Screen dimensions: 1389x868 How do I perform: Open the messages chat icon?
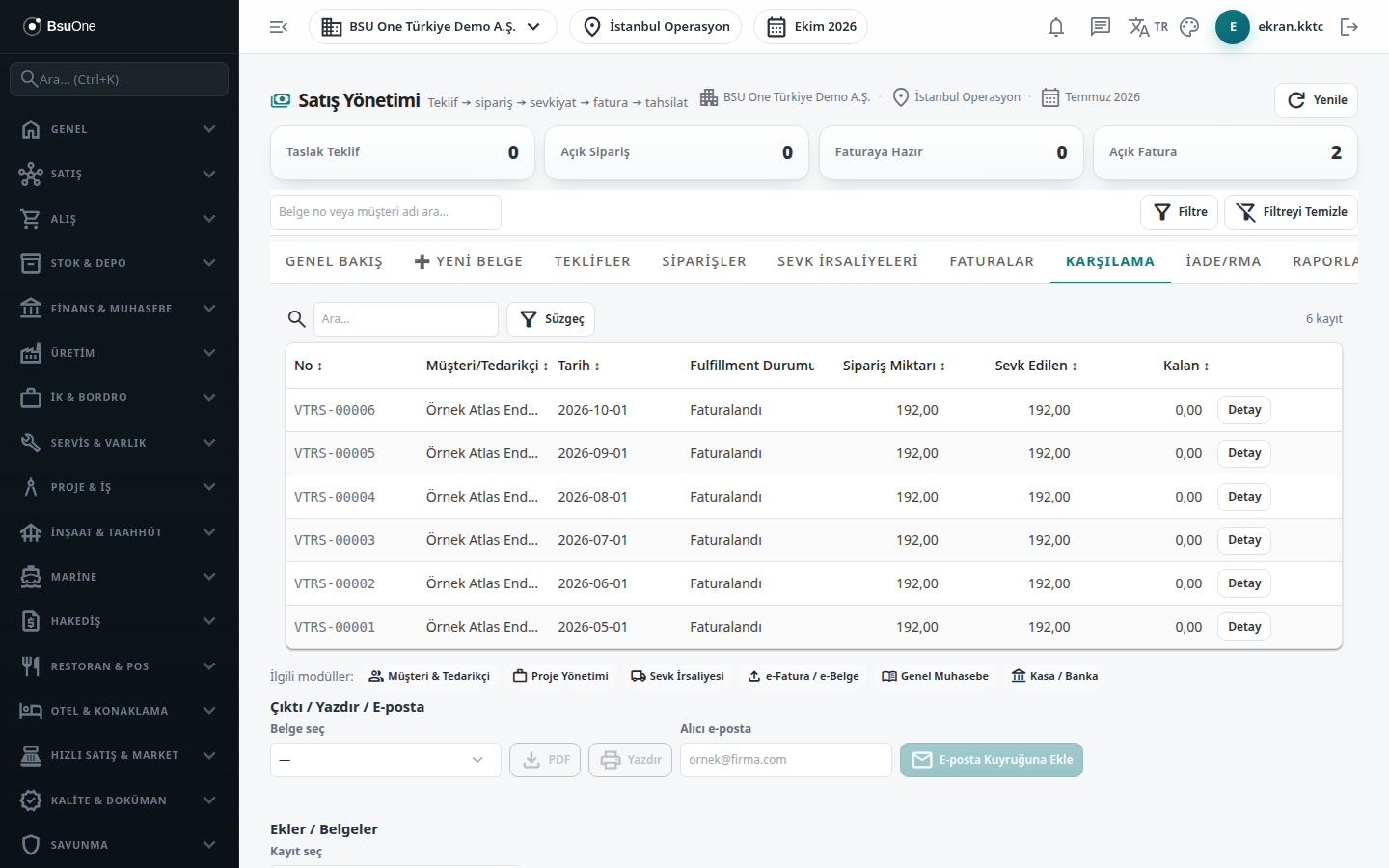point(1101,27)
